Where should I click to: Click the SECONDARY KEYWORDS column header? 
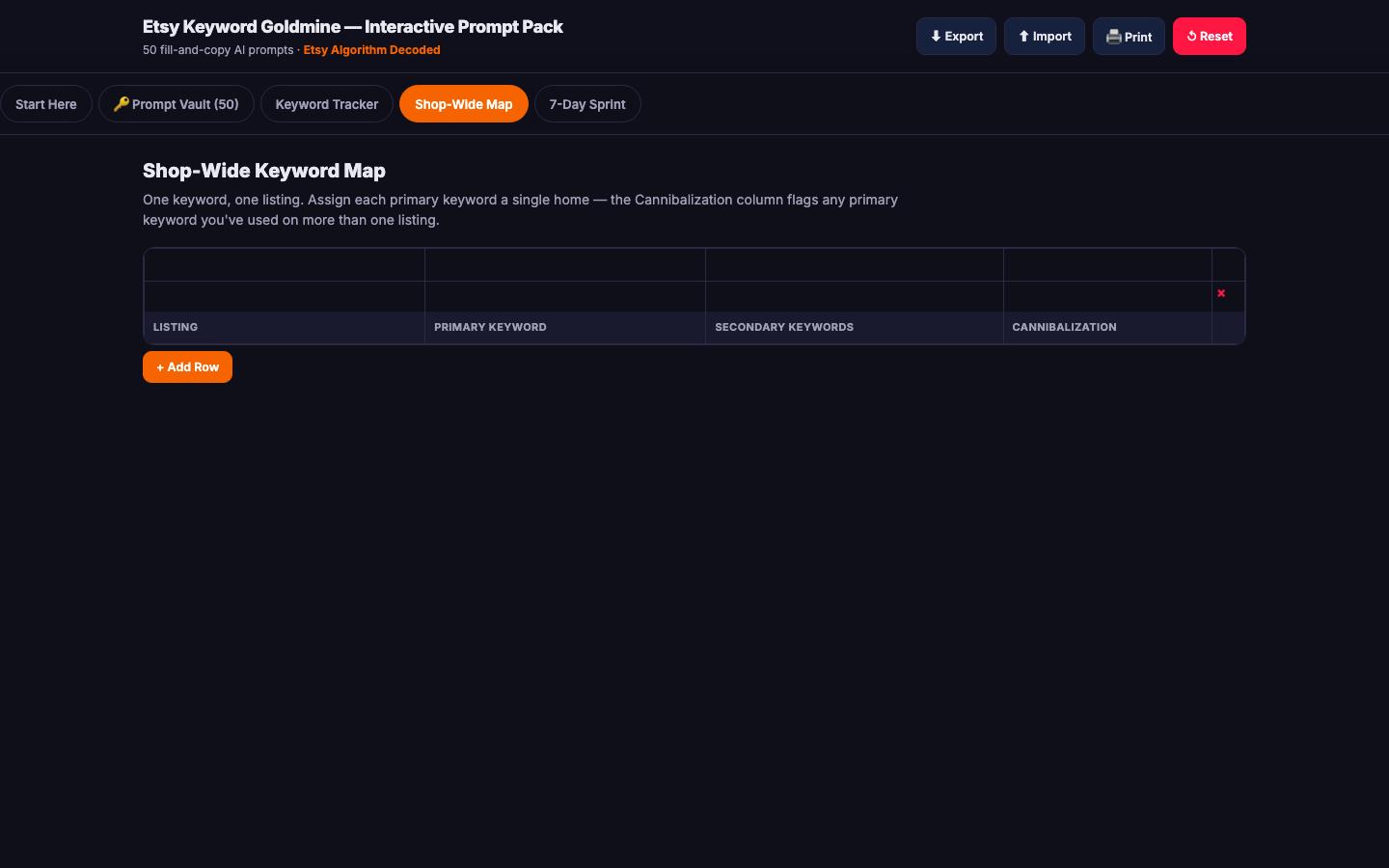(x=855, y=327)
